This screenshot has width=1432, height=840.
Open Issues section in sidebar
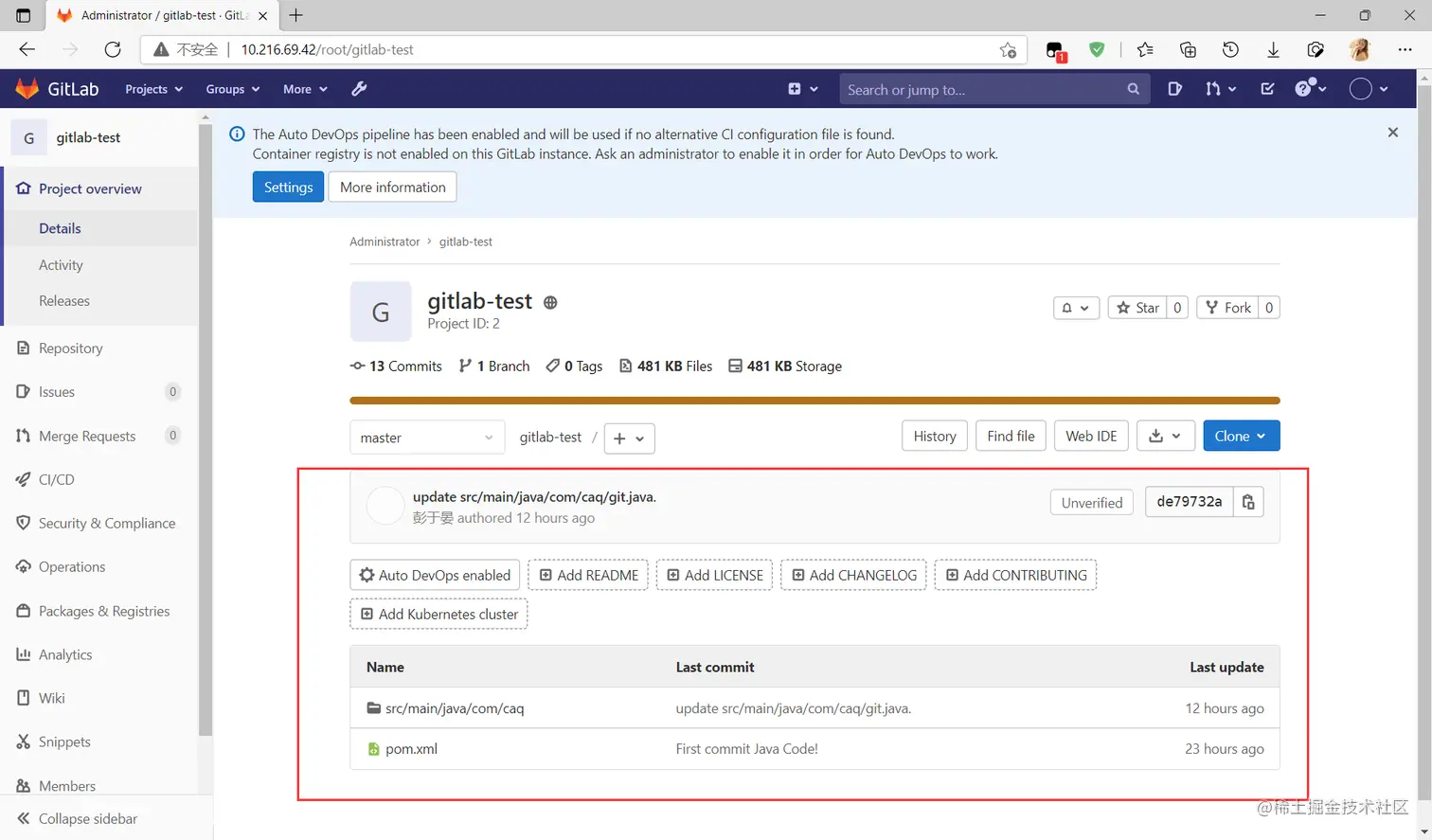click(x=57, y=392)
